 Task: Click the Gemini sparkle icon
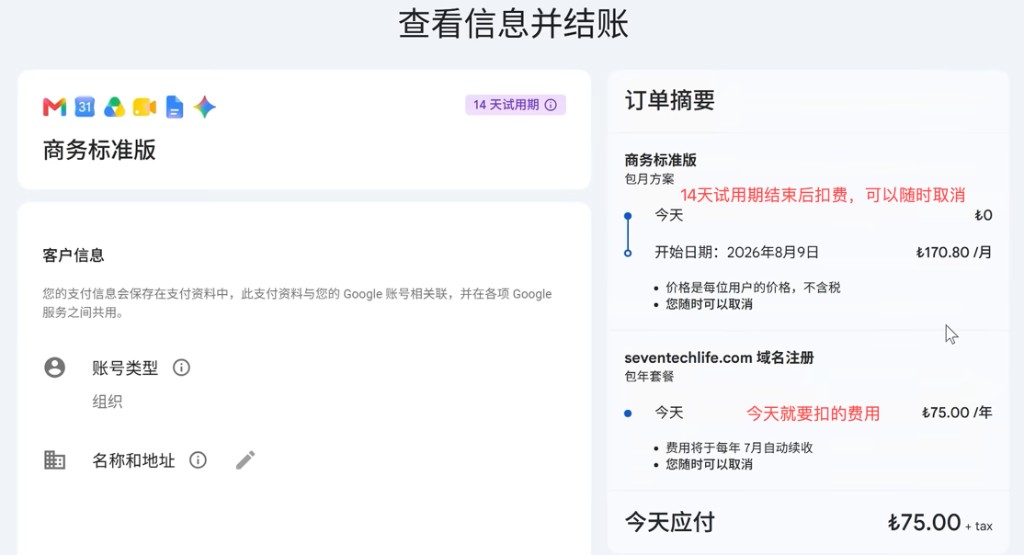click(x=204, y=106)
